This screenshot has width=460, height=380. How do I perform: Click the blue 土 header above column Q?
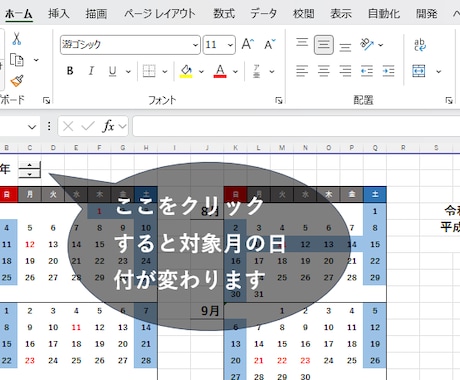pyautogui.click(x=375, y=194)
